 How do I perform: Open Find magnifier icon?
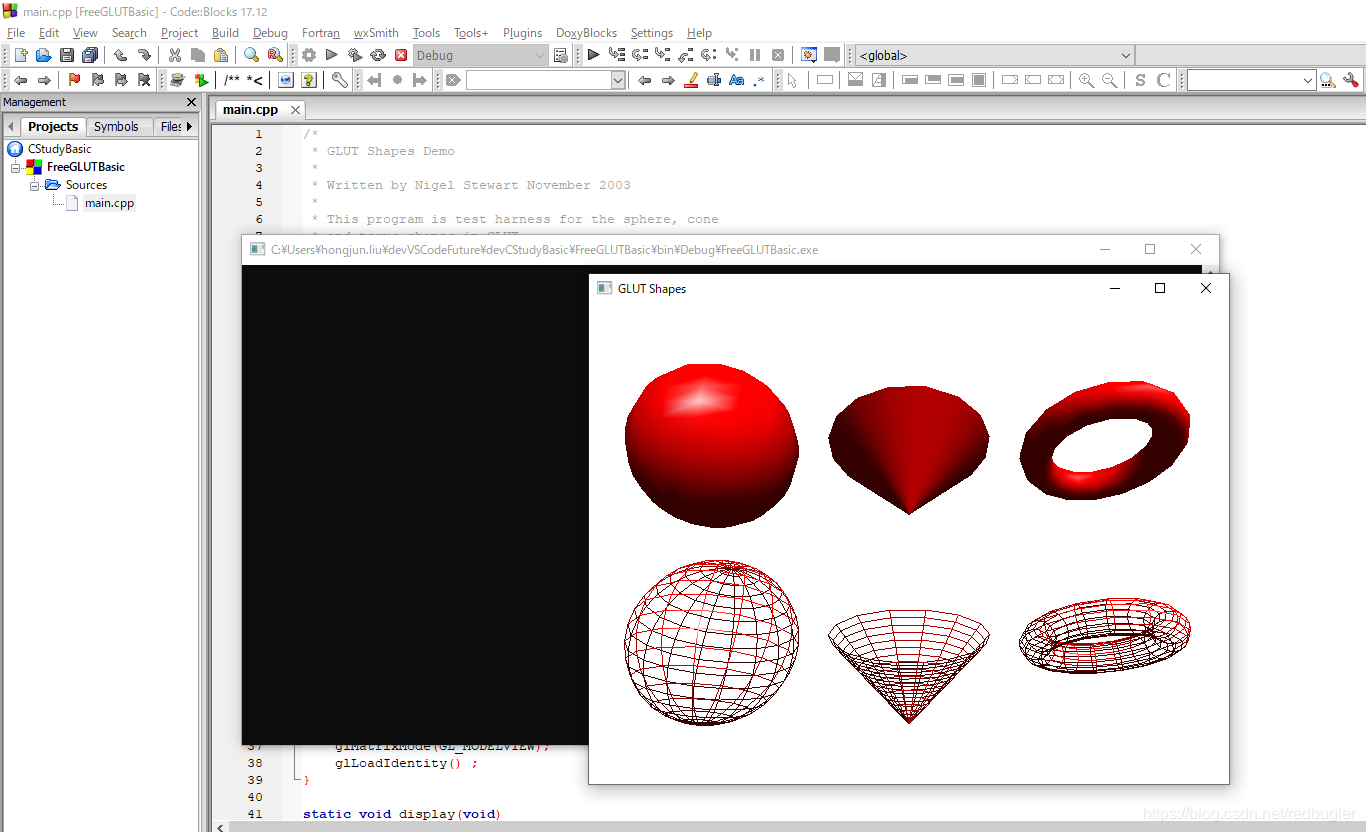251,56
